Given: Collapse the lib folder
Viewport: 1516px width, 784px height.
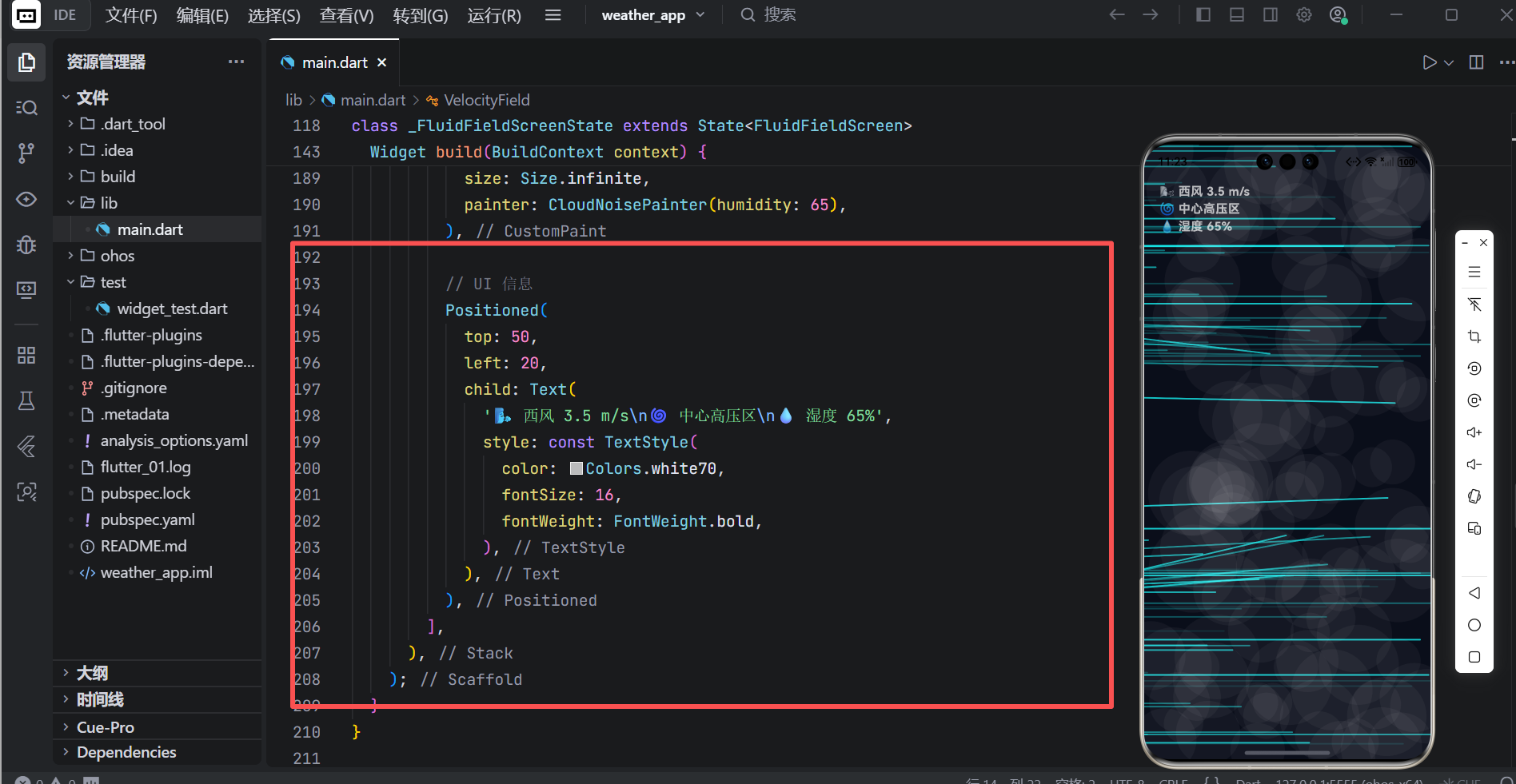Looking at the screenshot, I should point(157,203).
